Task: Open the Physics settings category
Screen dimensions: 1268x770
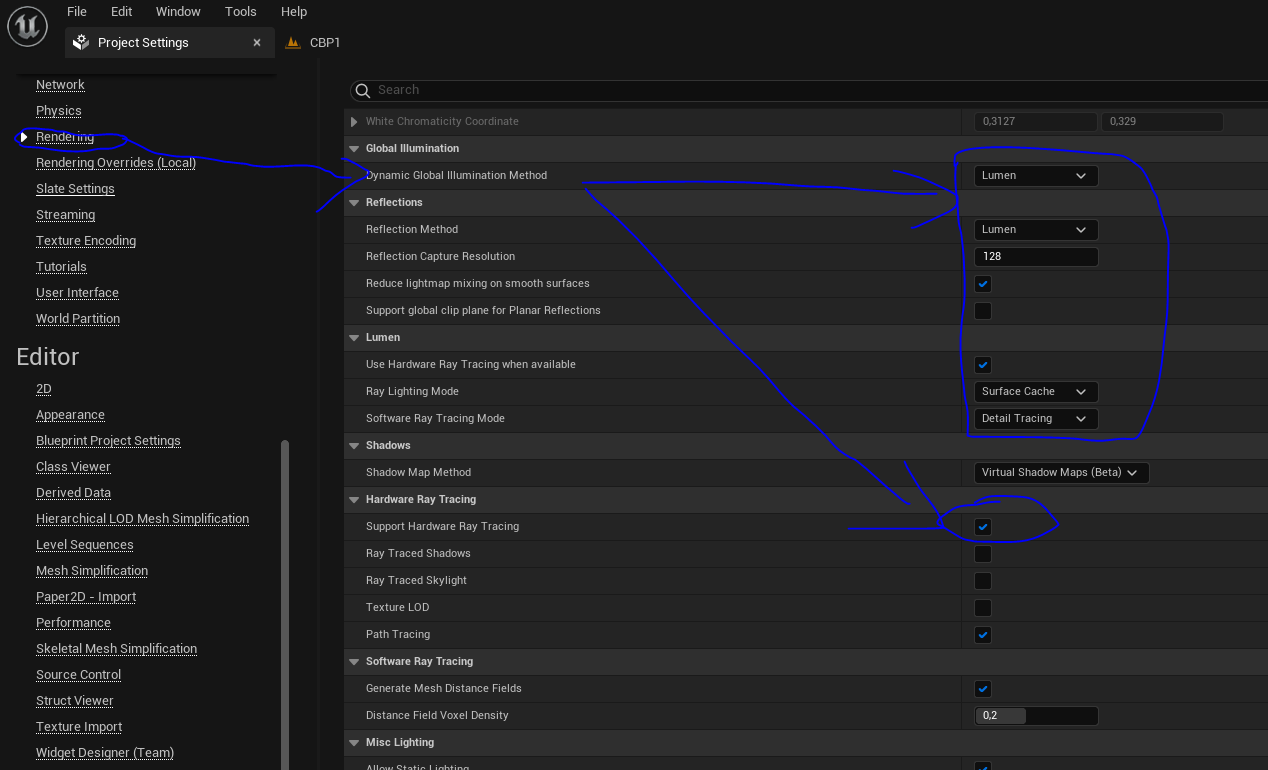Action: (59, 111)
